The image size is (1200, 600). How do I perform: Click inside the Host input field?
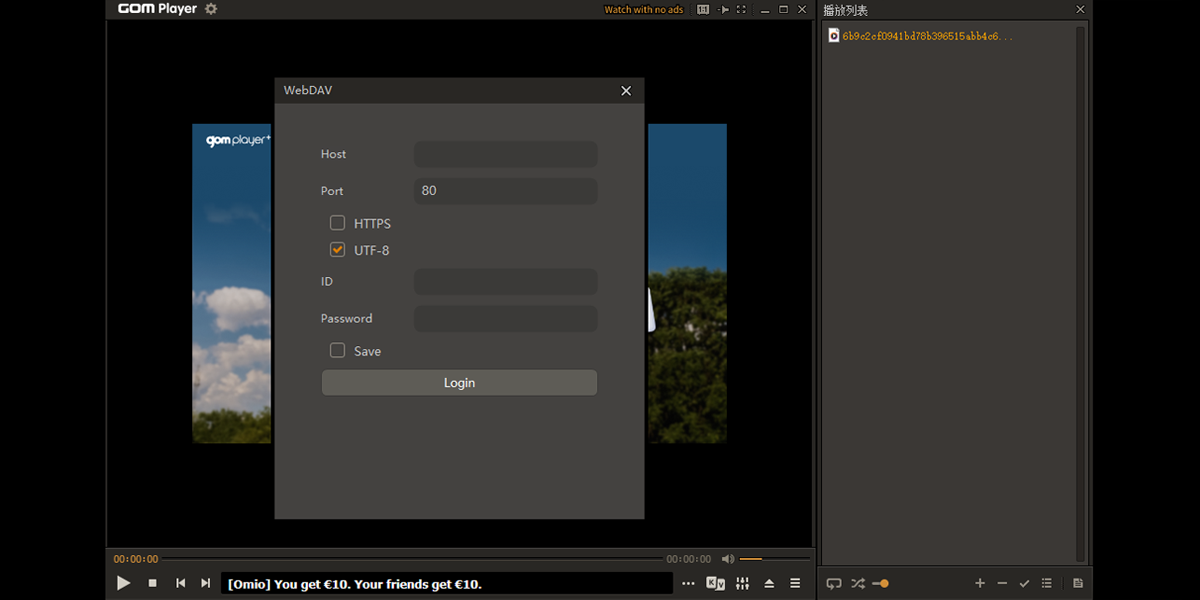[505, 154]
